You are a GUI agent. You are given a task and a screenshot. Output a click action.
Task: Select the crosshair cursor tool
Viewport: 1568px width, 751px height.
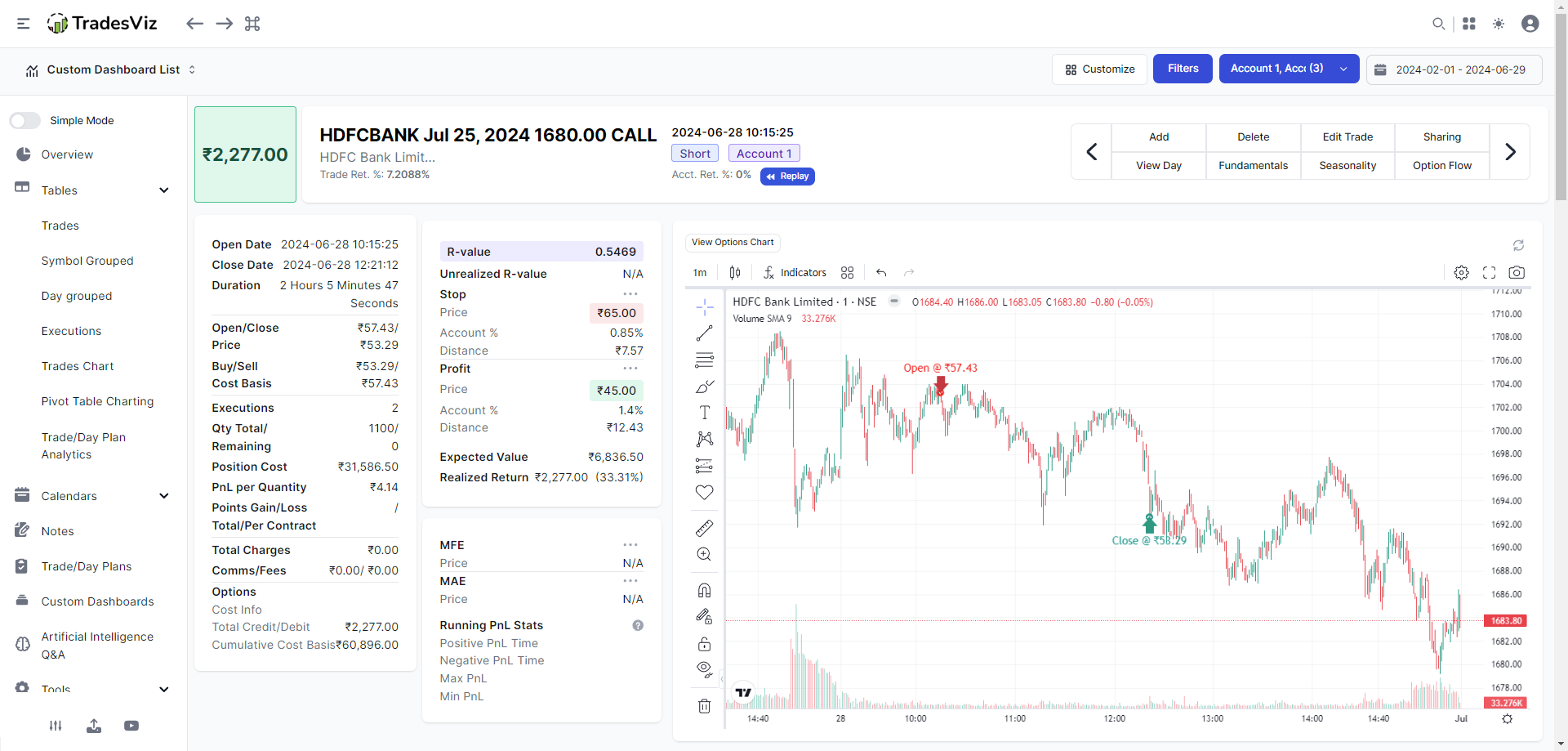[705, 307]
